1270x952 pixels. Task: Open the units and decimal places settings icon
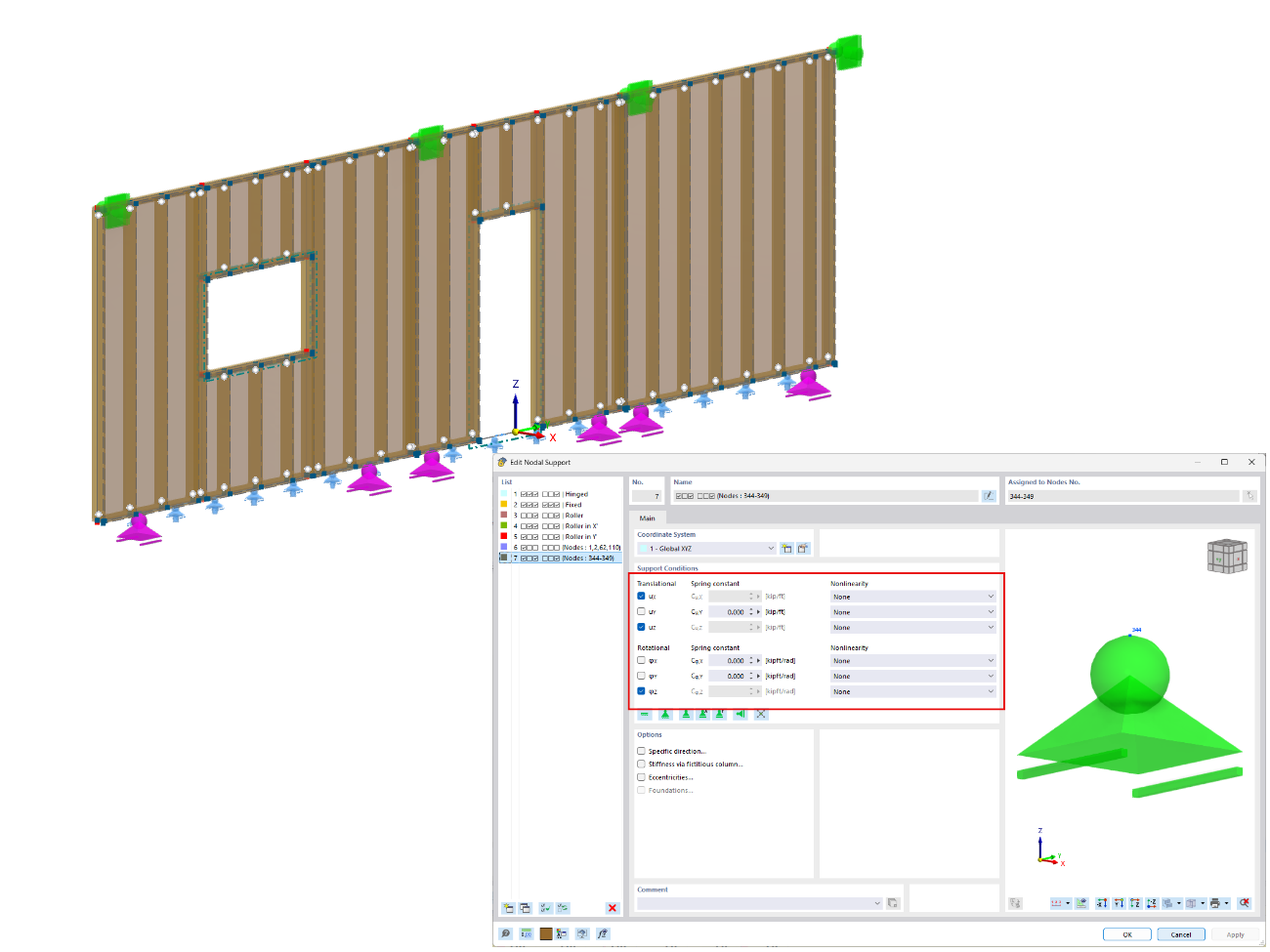pyautogui.click(x=1058, y=902)
